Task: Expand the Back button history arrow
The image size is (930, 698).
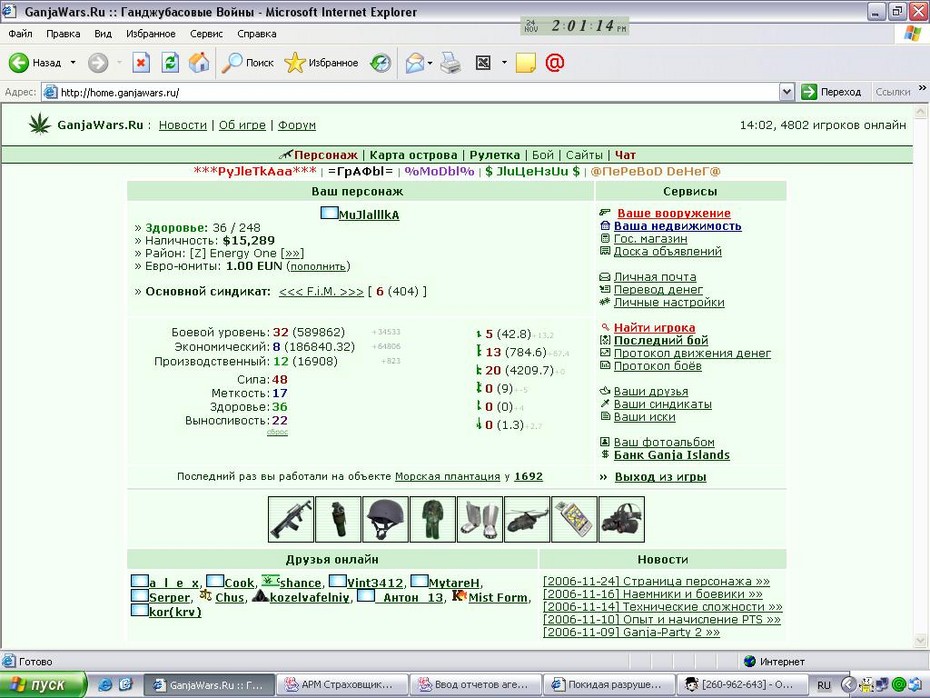Action: pyautogui.click(x=73, y=62)
